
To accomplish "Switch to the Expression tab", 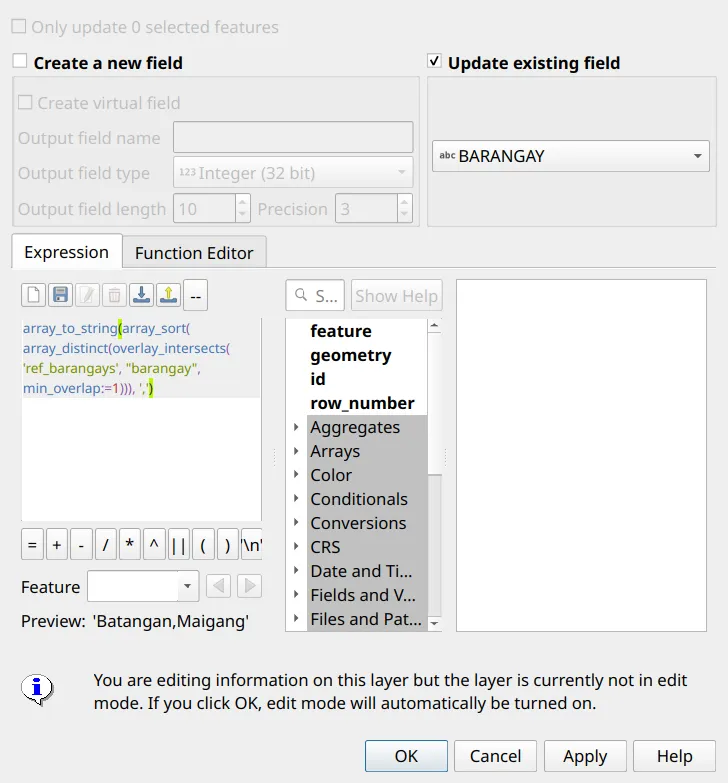I will [67, 252].
